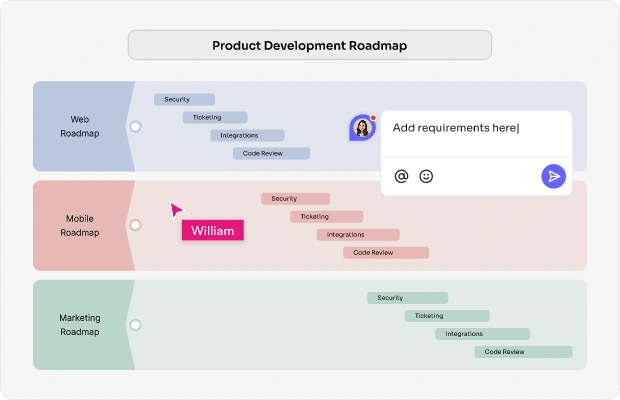Image resolution: width=620 pixels, height=400 pixels.
Task: Click the red Integrations bar in Mobile Roadmap
Action: [x=358, y=235]
